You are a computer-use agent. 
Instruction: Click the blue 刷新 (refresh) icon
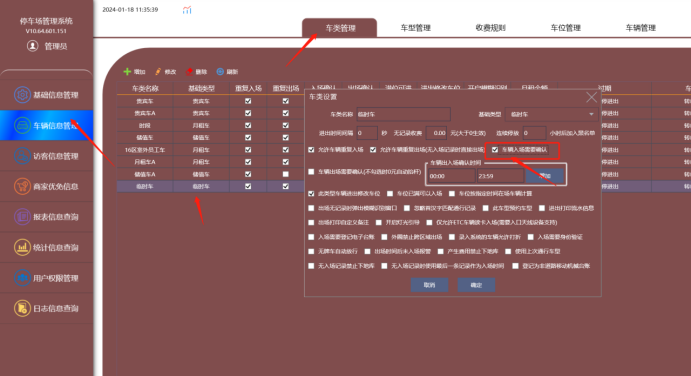[x=220, y=71]
